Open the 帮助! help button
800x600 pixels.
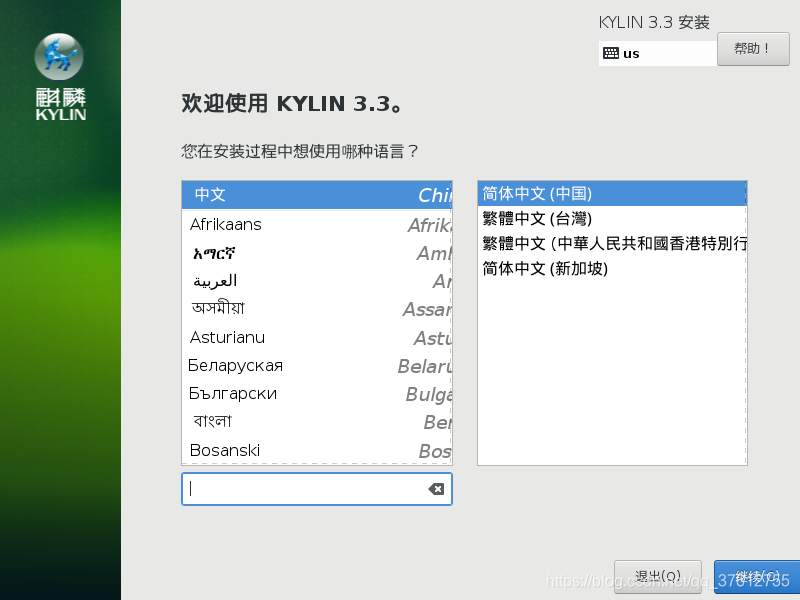click(x=753, y=49)
